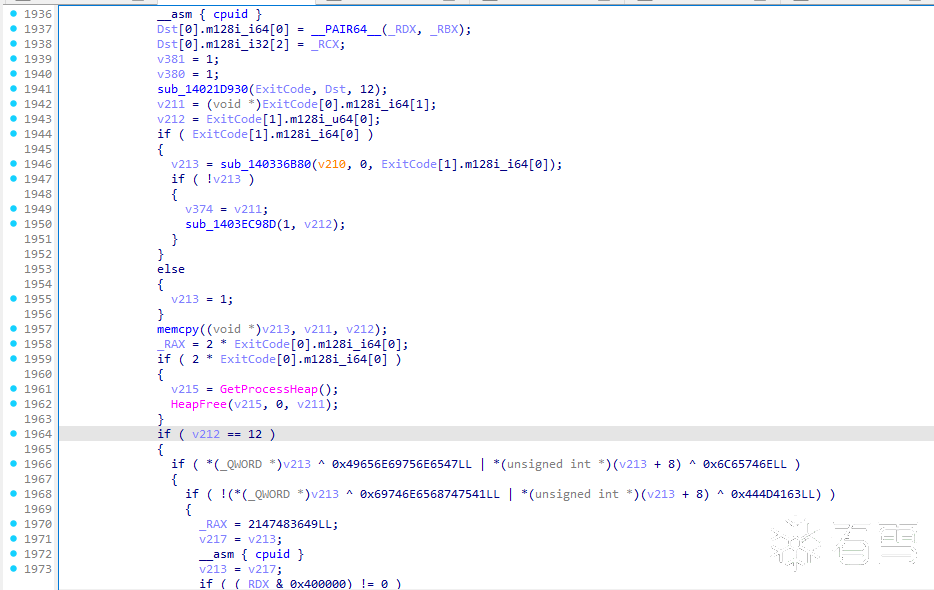The image size is (934, 590).
Task: Toggle breakpoint dot on line 1936
Action: point(14,13)
